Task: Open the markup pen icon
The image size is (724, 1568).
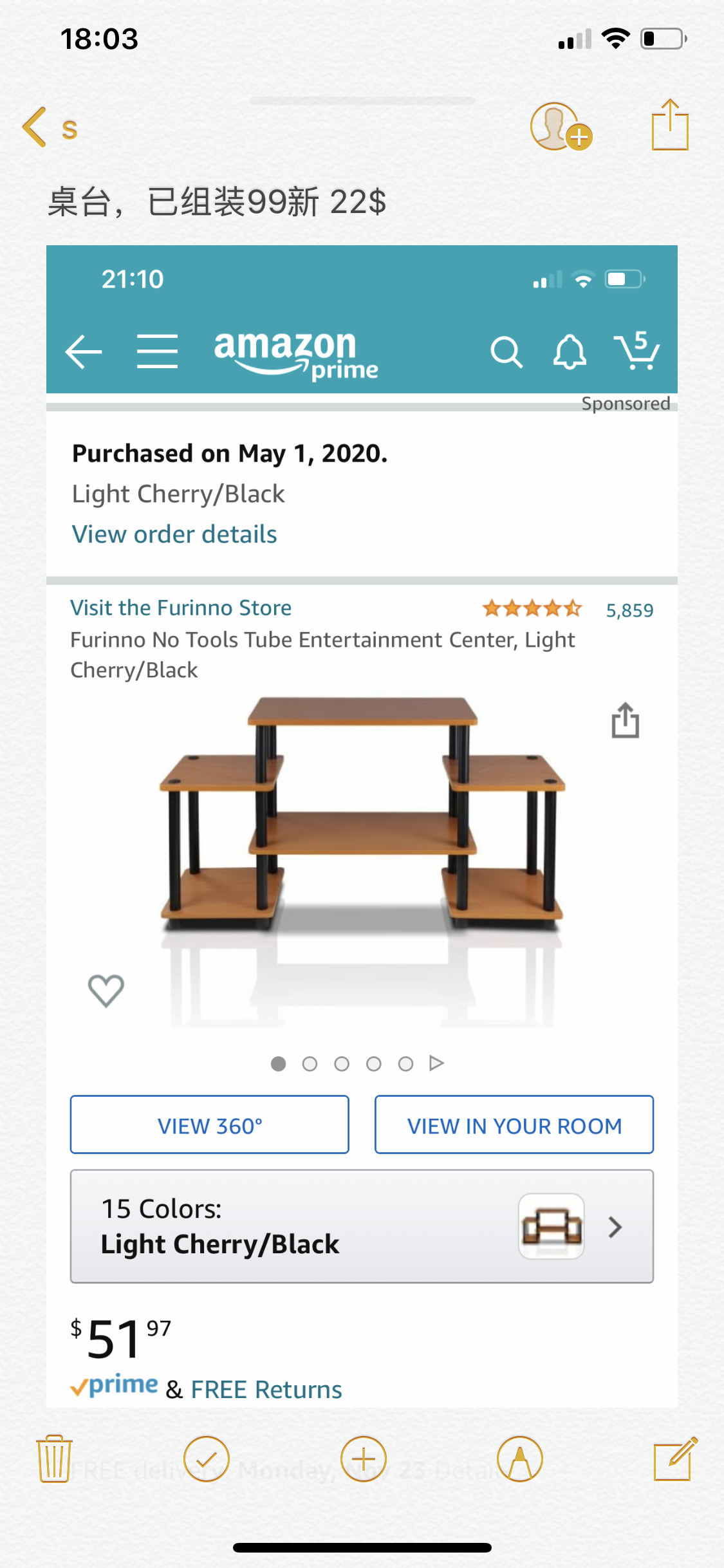Action: click(x=520, y=1459)
